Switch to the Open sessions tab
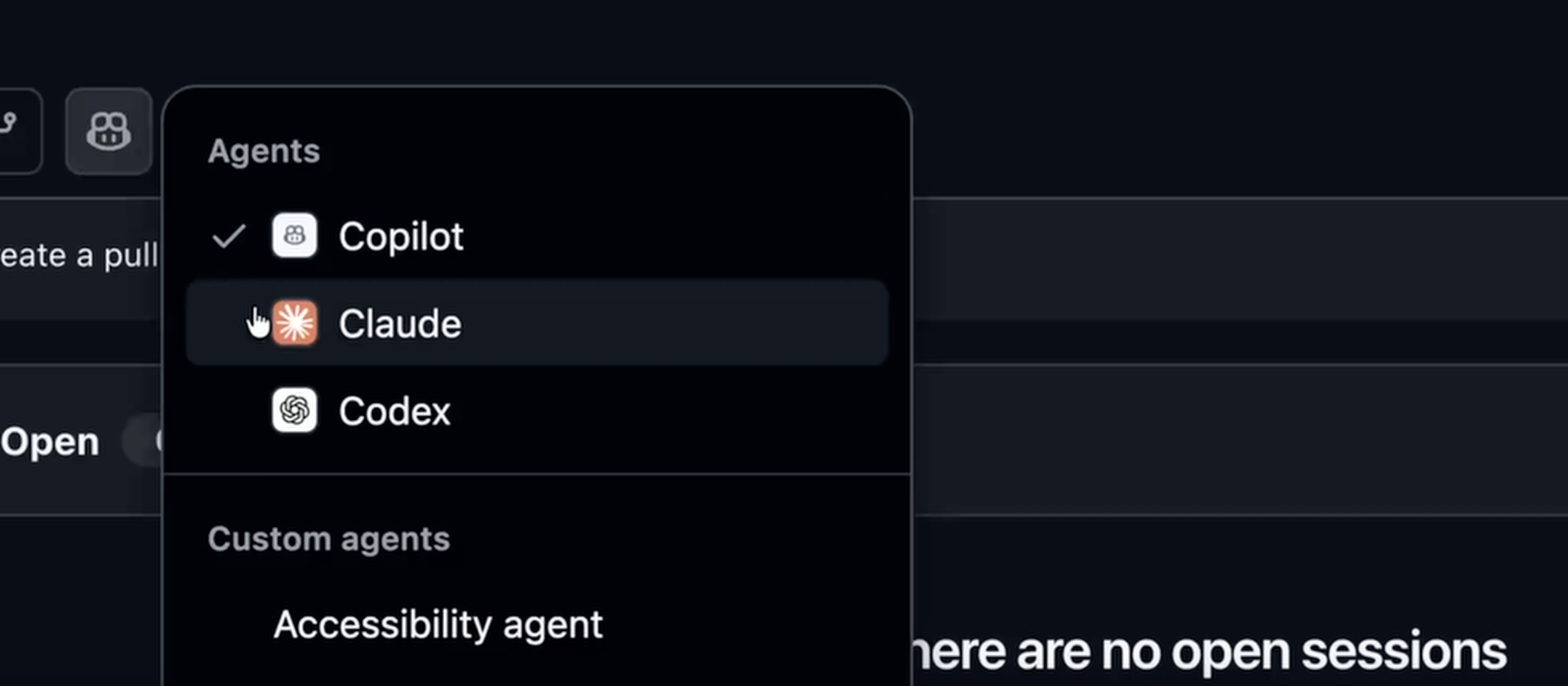Image resolution: width=1568 pixels, height=686 pixels. coord(50,441)
